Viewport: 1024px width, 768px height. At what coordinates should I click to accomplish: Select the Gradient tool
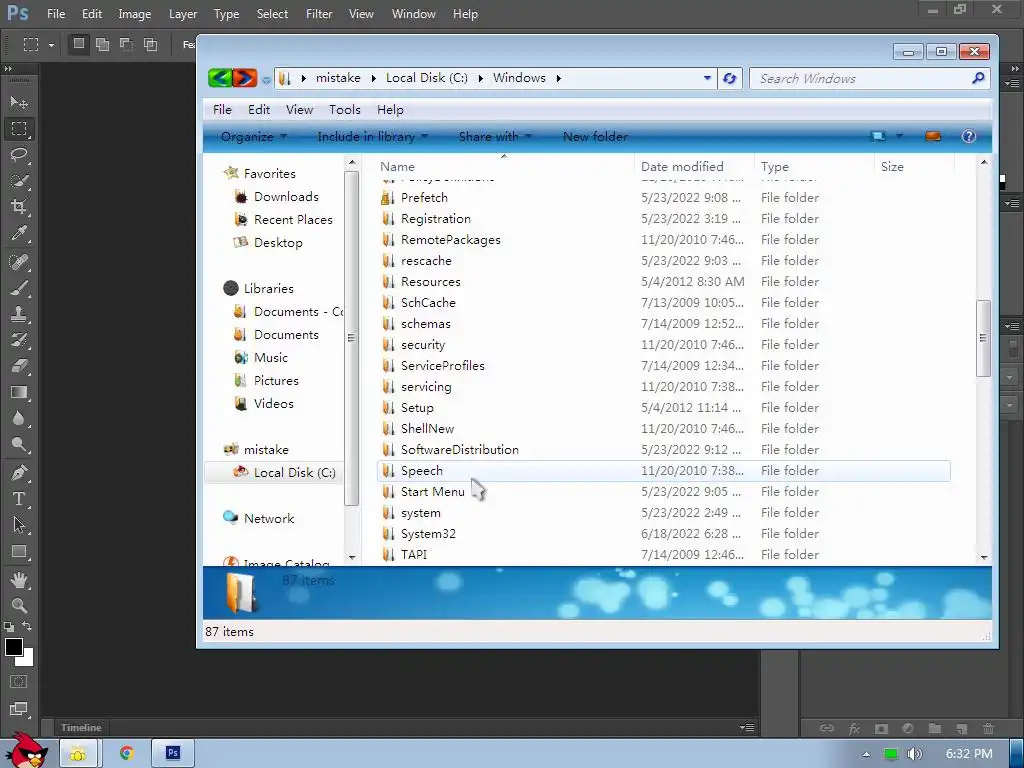[x=19, y=392]
